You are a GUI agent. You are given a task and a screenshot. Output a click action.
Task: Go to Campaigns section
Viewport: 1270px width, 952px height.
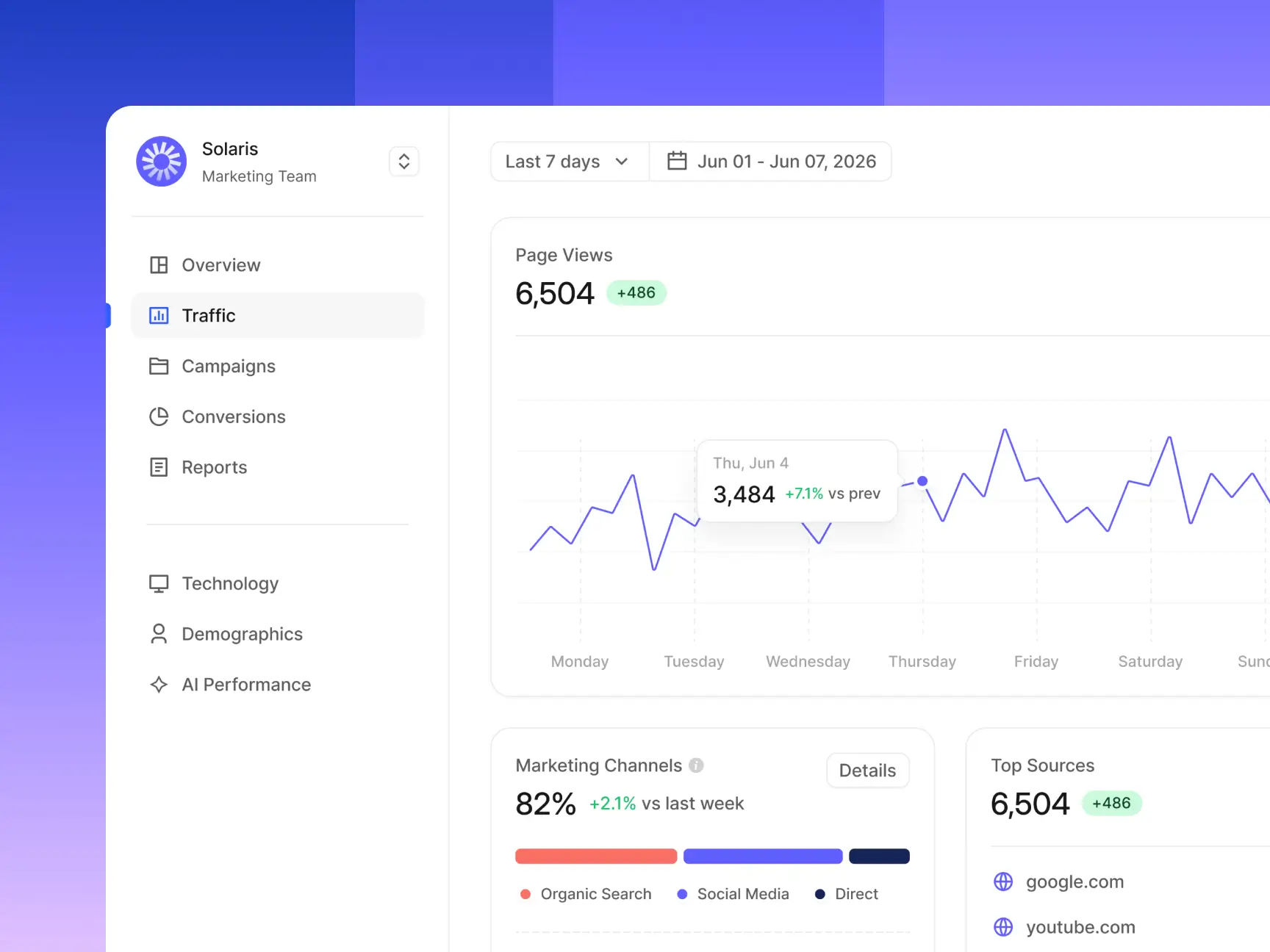click(x=278, y=366)
